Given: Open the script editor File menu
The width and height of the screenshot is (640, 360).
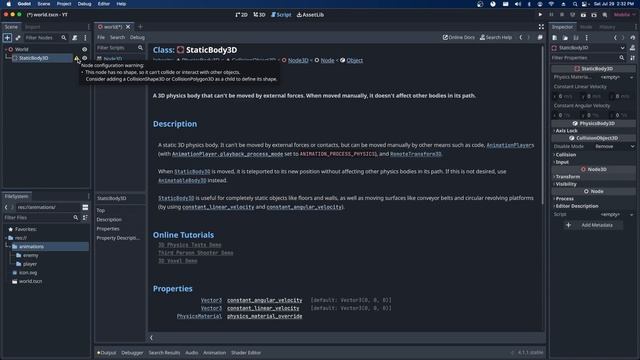Looking at the screenshot, I should pyautogui.click(x=101, y=38).
